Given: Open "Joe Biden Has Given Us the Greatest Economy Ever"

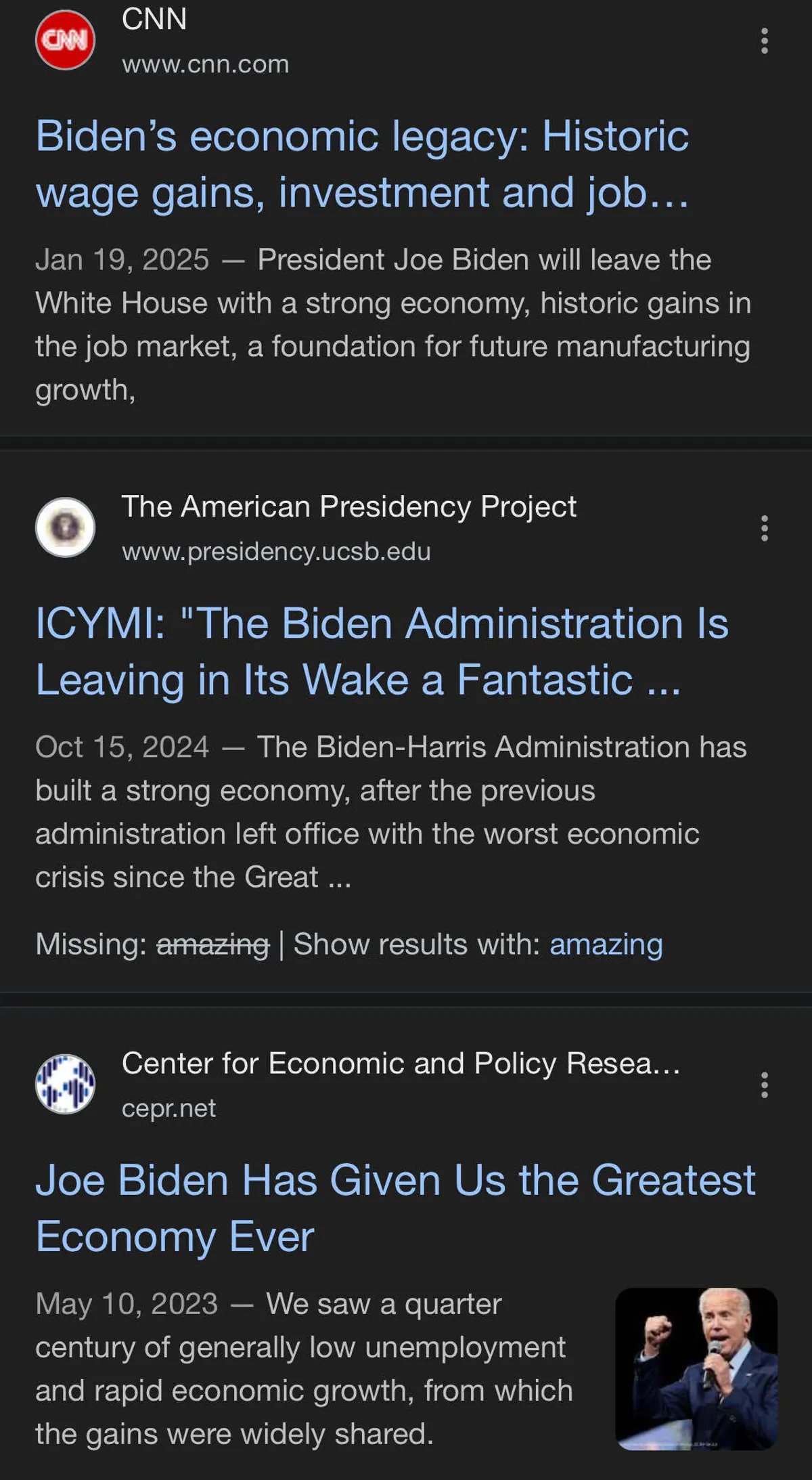Looking at the screenshot, I should [x=394, y=1208].
